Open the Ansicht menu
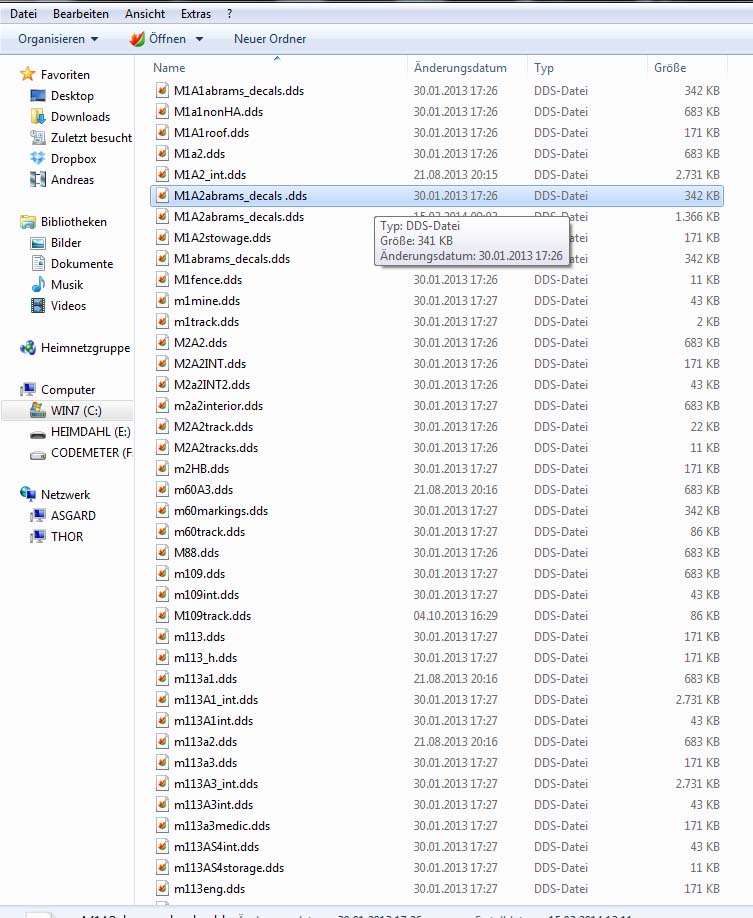 pos(145,15)
